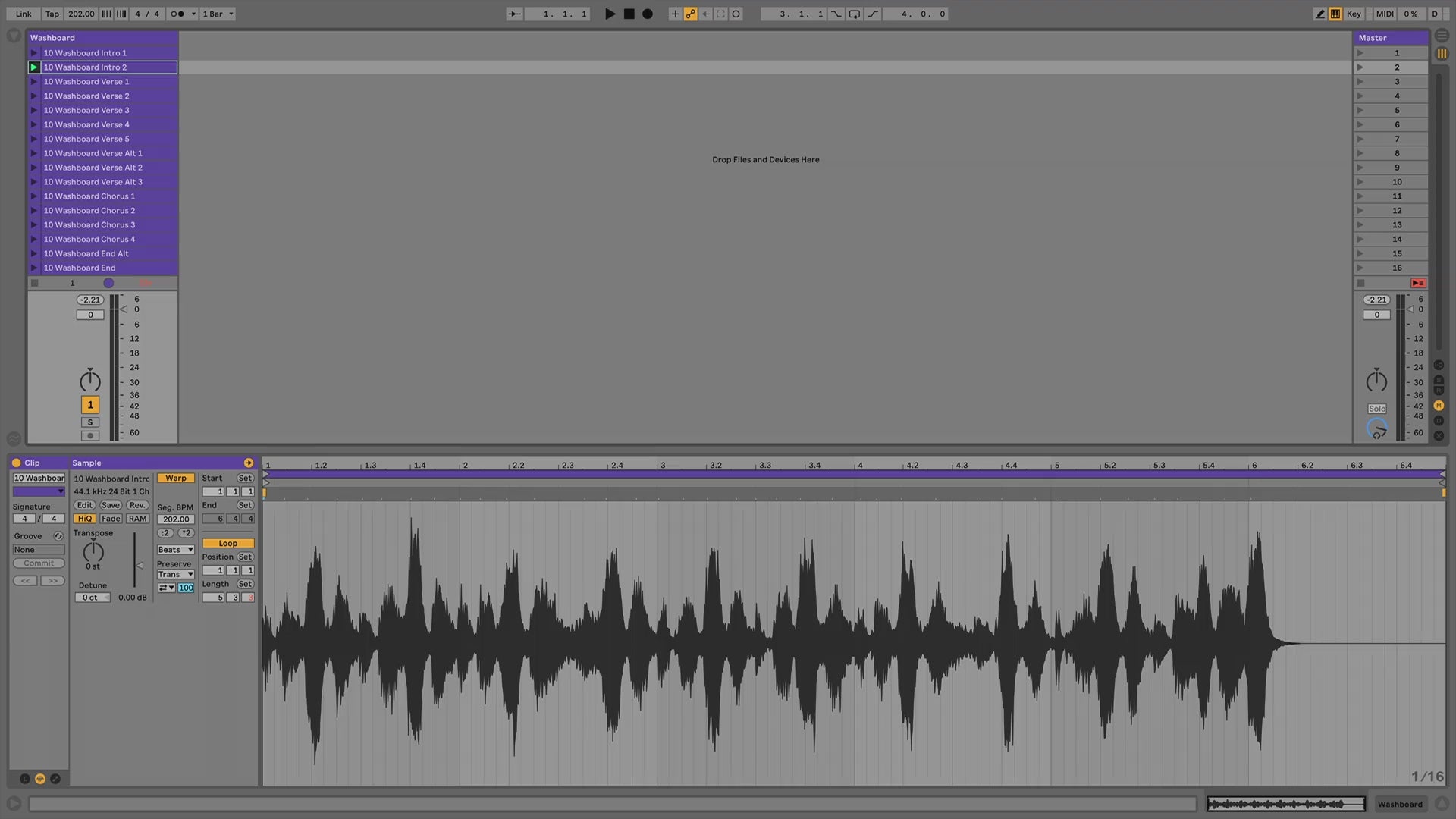Toggle the HiQ button
The image size is (1456, 819).
[x=84, y=519]
